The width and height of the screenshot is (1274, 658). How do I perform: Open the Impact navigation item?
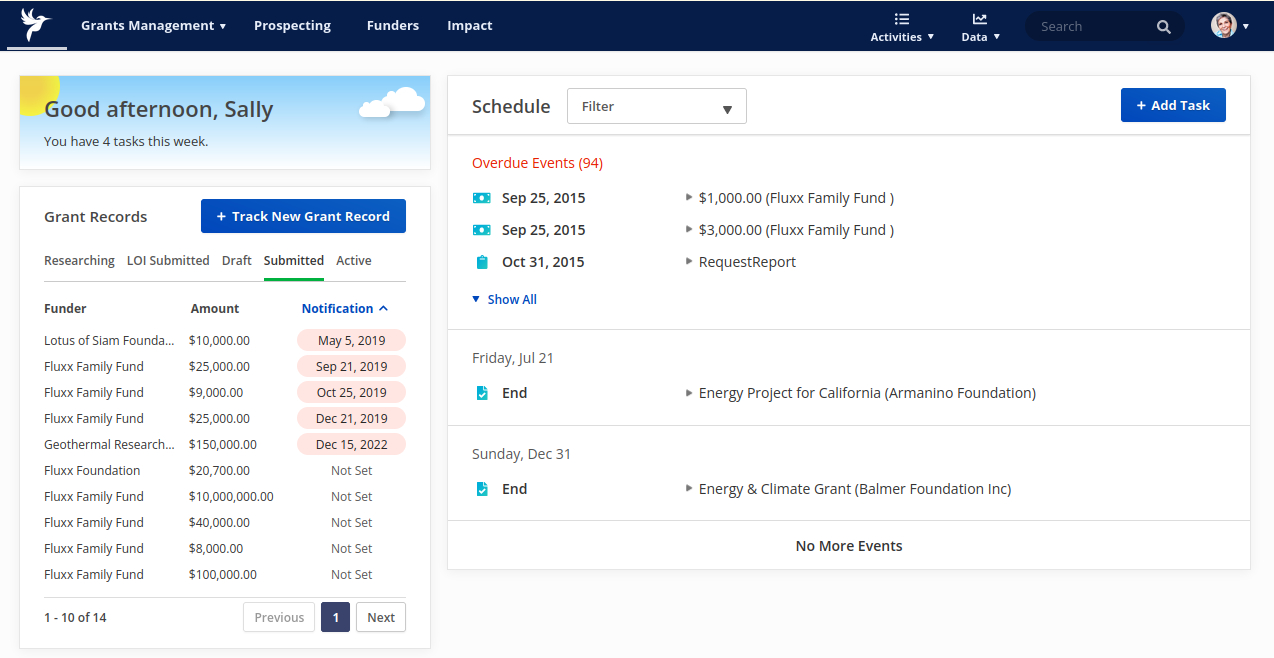tap(470, 26)
